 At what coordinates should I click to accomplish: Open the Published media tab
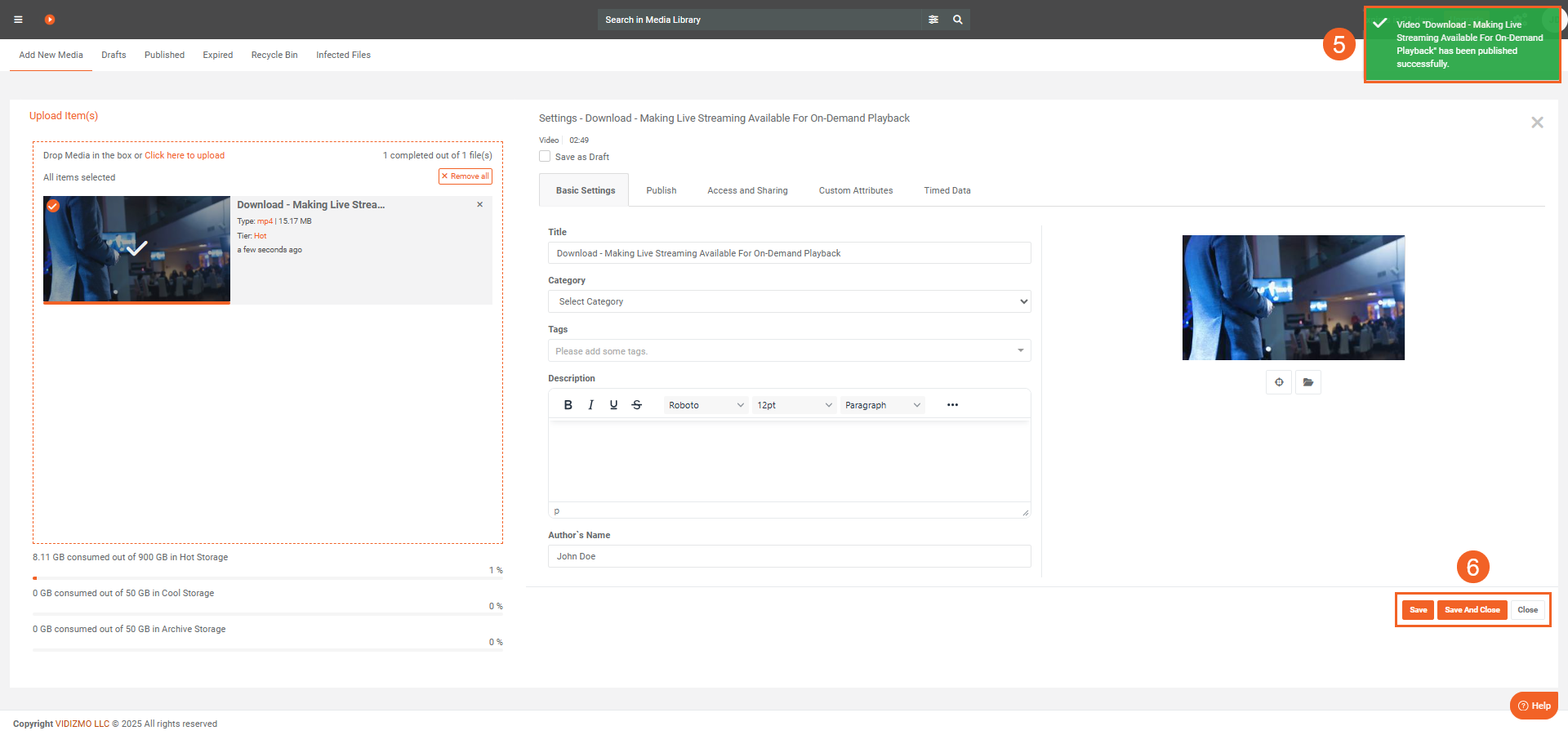click(164, 55)
